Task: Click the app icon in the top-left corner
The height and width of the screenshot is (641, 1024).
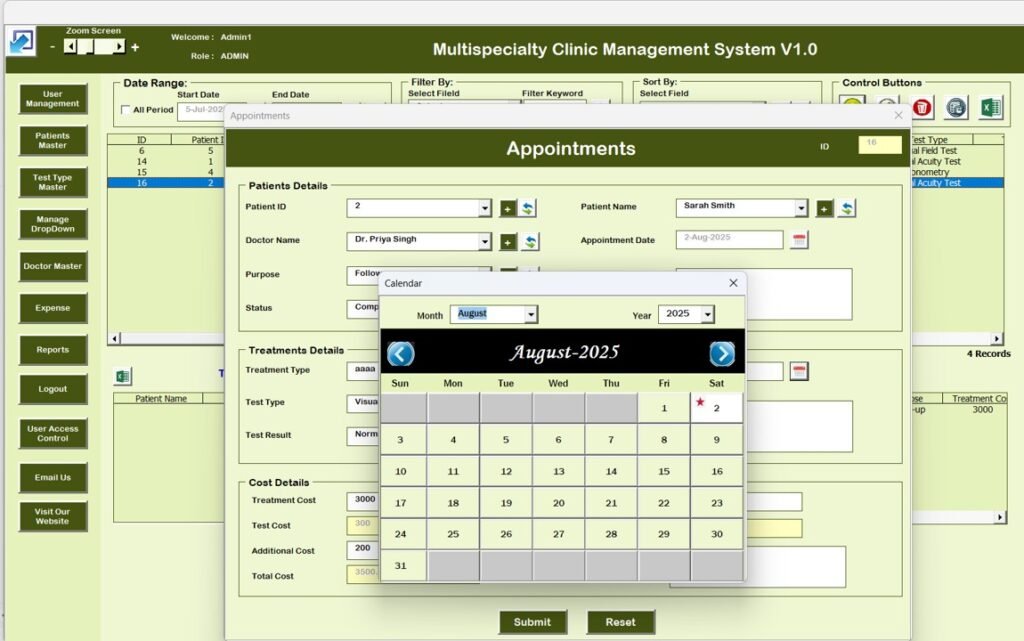Action: point(21,42)
